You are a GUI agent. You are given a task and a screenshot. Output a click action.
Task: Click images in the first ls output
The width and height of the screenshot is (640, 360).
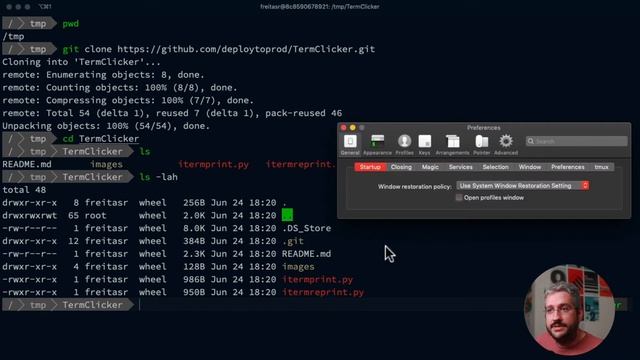coord(106,164)
